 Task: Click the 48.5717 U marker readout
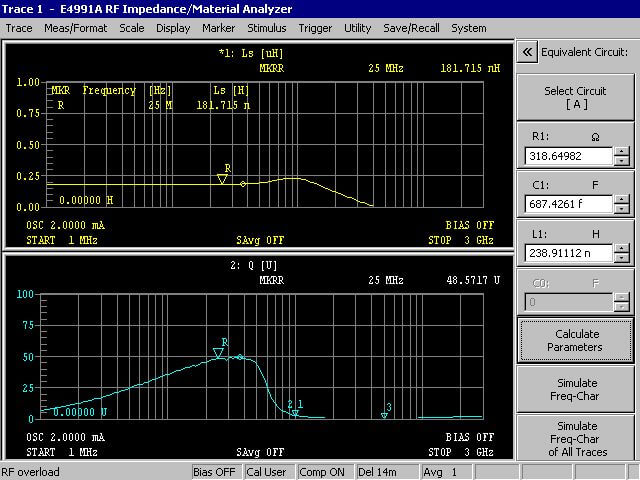(473, 280)
